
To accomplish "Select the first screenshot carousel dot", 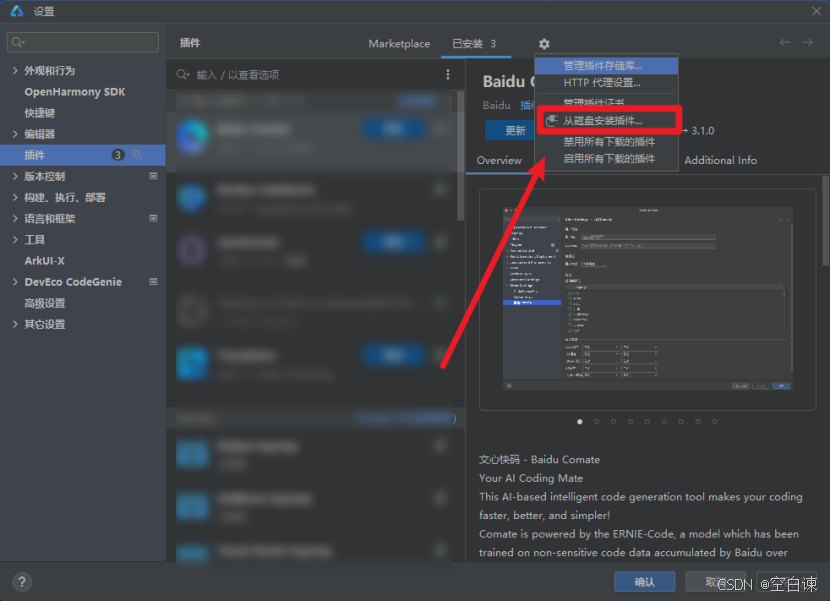I will (580, 422).
